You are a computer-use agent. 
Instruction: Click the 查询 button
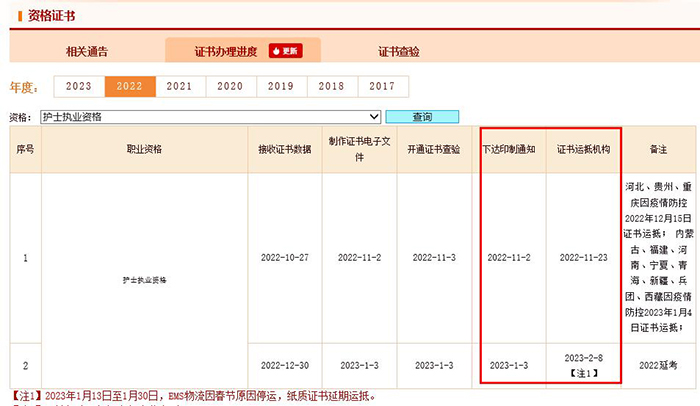422,117
